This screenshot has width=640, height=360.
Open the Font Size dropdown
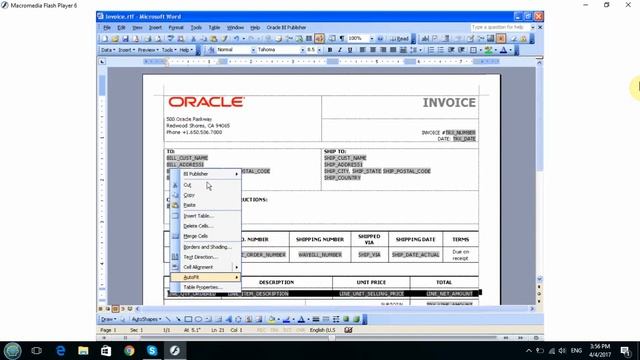(319, 50)
